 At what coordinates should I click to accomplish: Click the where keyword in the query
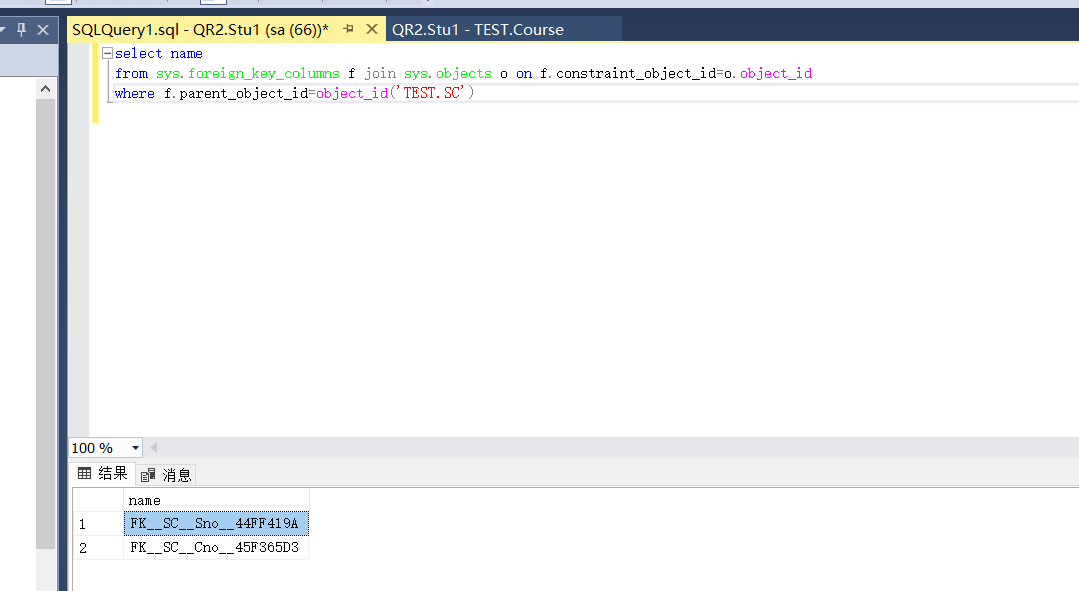coord(135,93)
